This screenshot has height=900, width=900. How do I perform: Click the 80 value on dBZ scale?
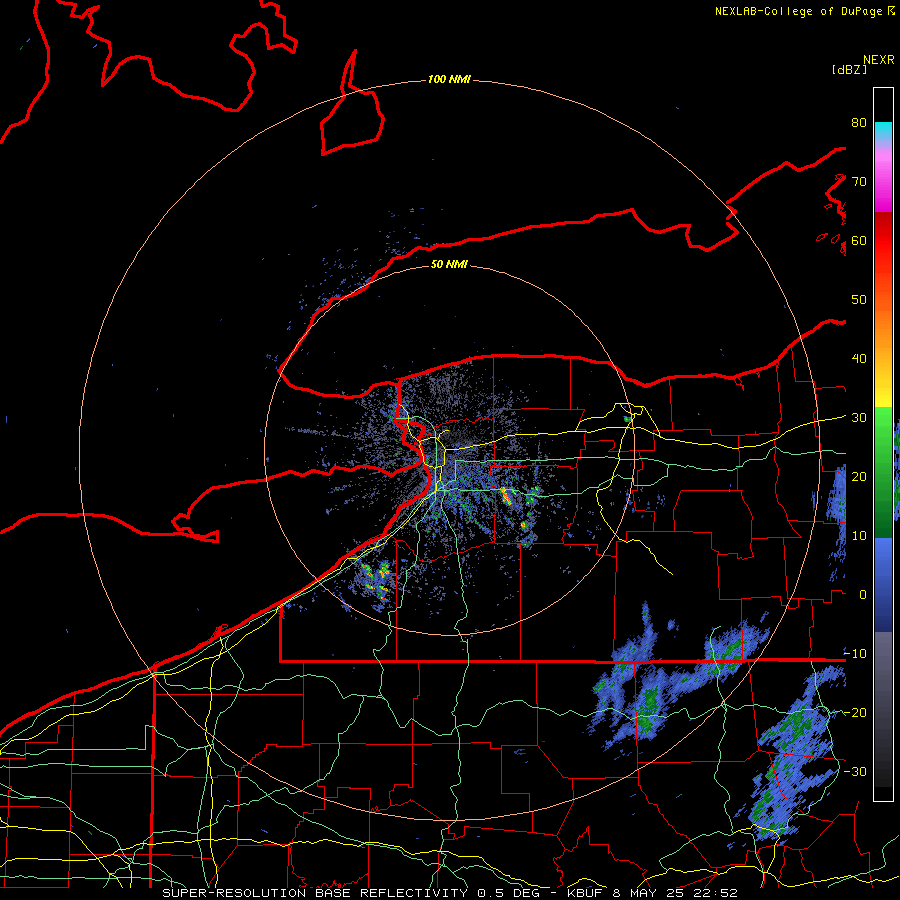pyautogui.click(x=859, y=122)
